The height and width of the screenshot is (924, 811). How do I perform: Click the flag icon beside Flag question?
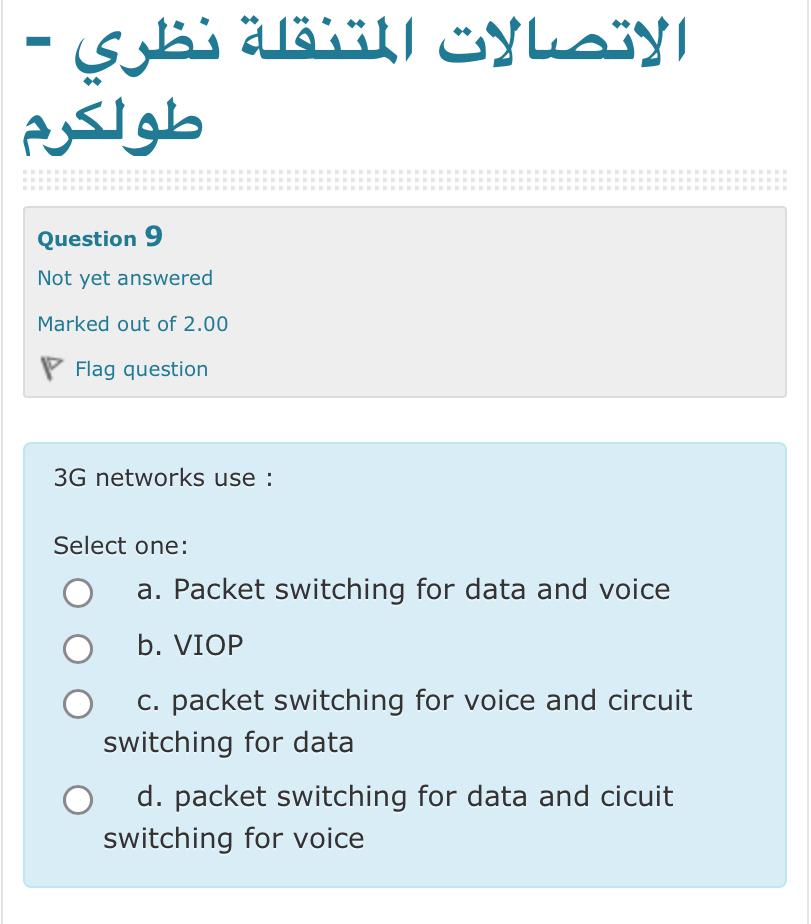(x=53, y=368)
